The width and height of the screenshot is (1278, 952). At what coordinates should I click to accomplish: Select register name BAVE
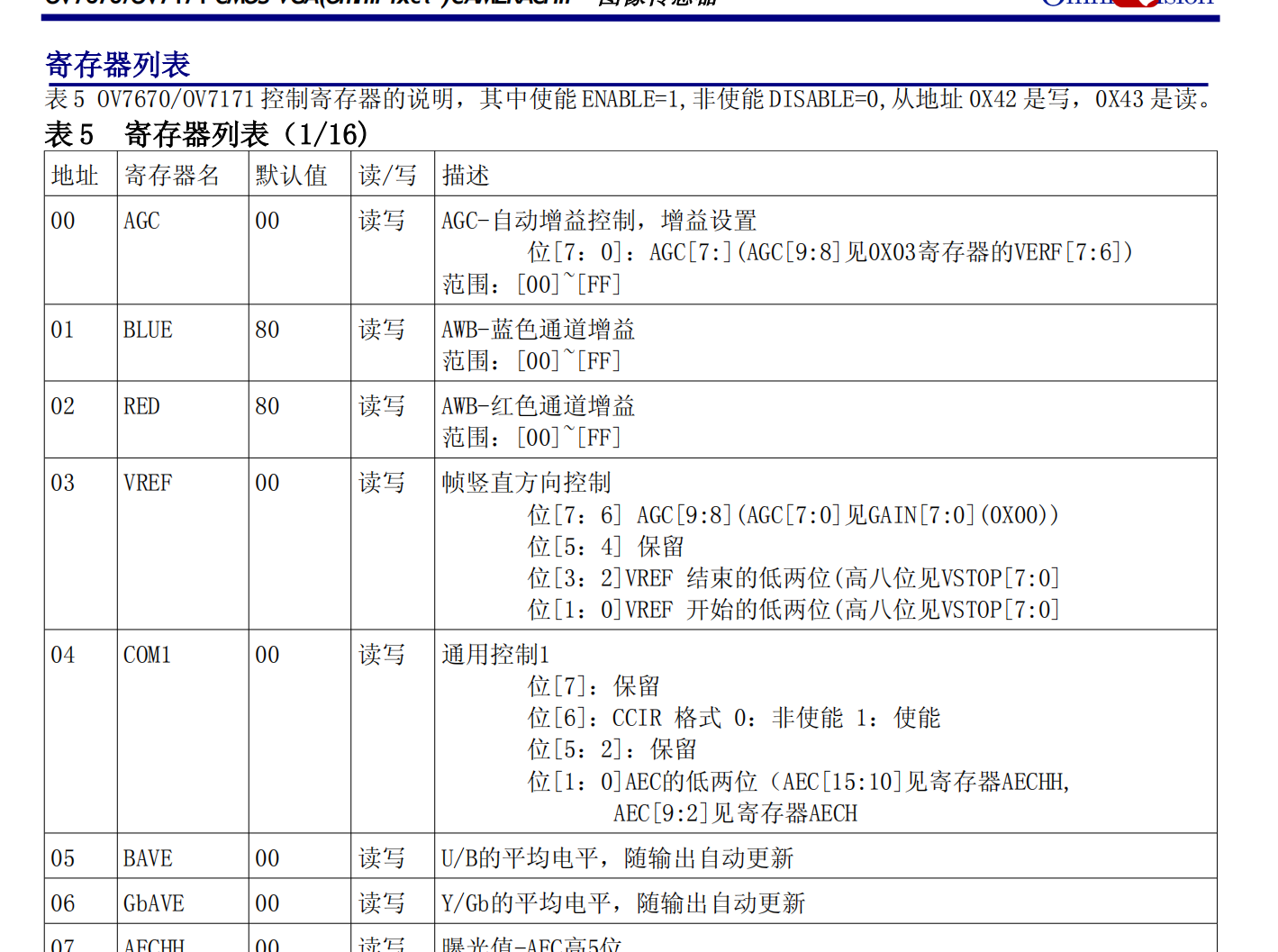pos(148,858)
